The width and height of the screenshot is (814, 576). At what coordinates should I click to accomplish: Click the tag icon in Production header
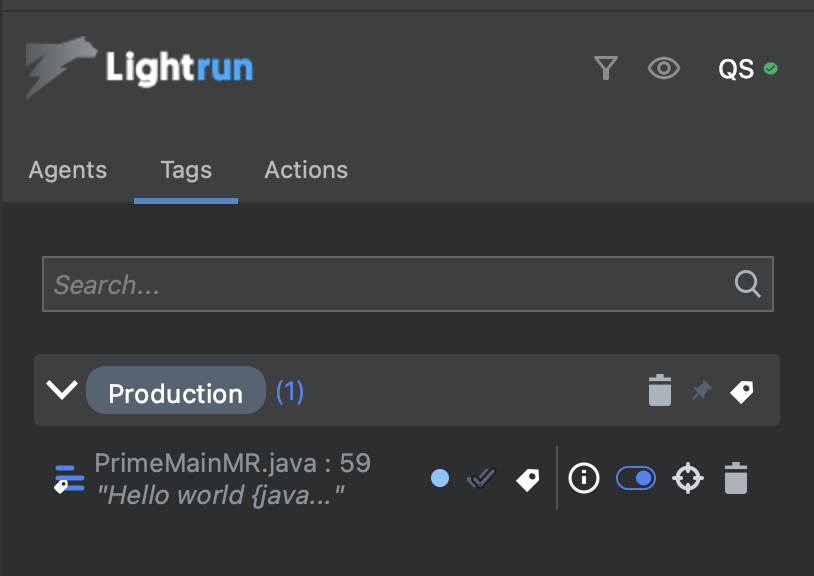741,392
